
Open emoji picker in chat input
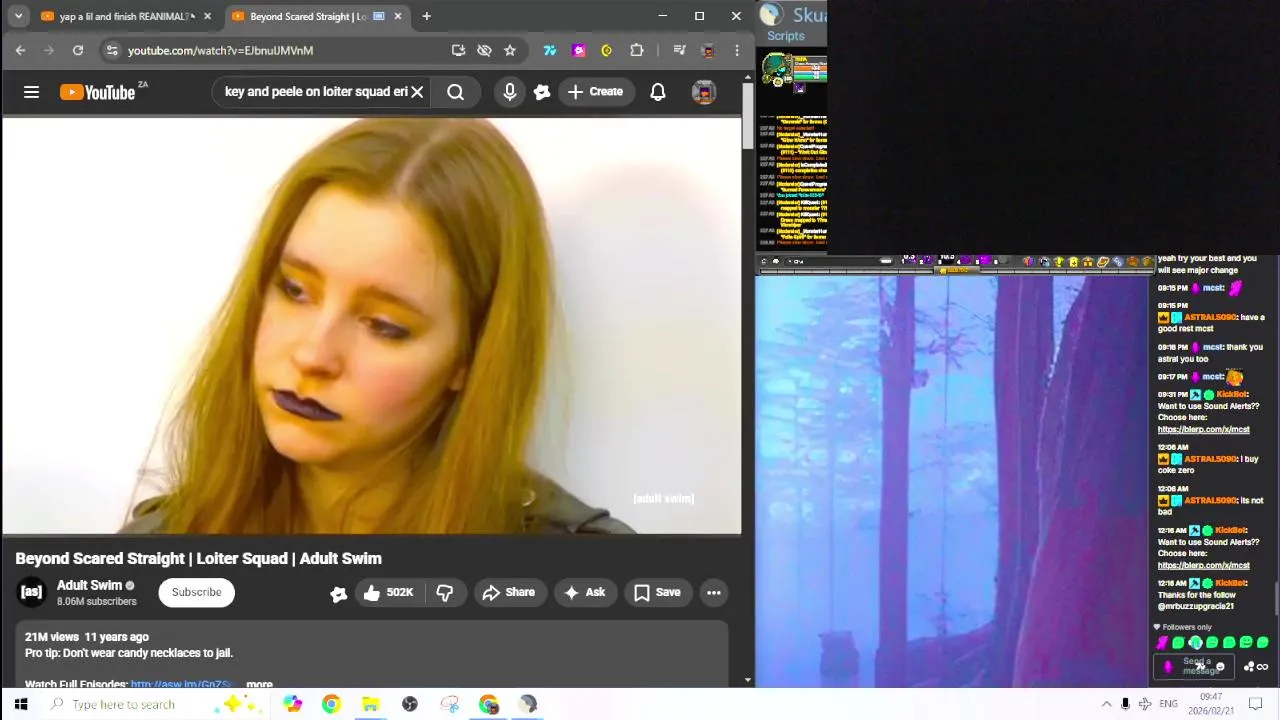(1219, 667)
